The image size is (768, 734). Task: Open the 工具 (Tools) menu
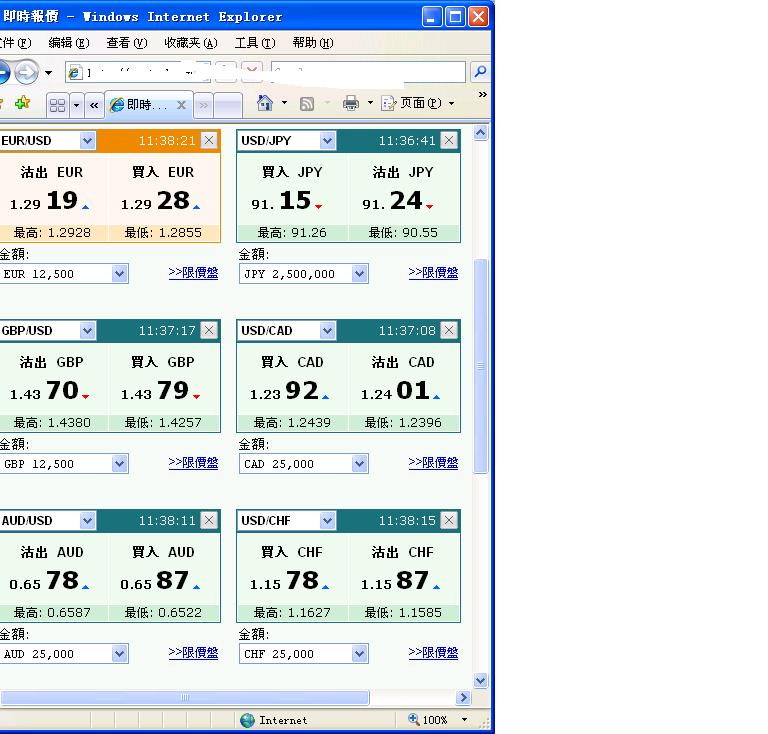click(x=255, y=43)
